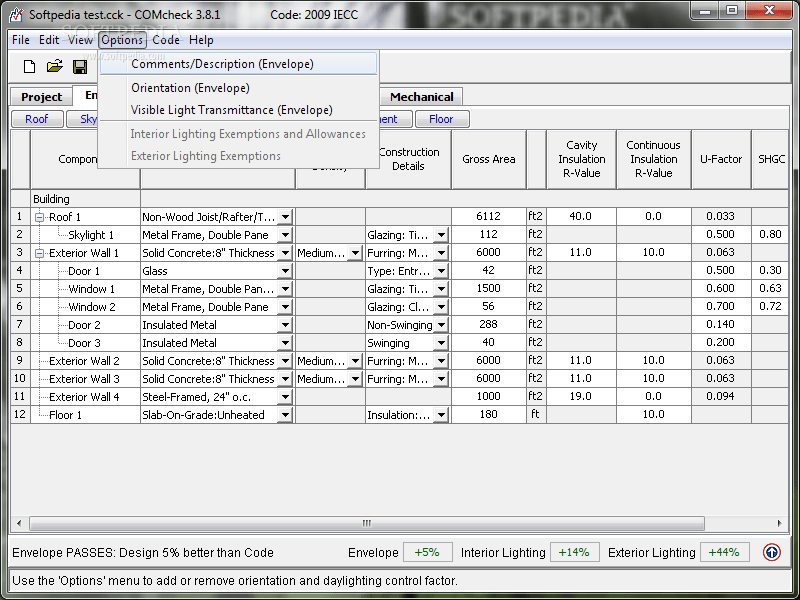Click the horizontal scrollbar thumb
This screenshot has width=800, height=600.
click(367, 523)
